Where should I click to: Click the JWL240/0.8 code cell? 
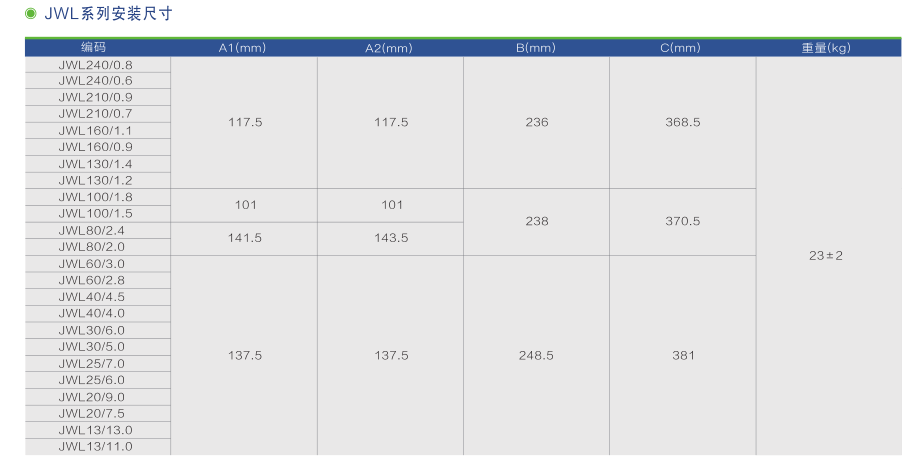coord(95,64)
